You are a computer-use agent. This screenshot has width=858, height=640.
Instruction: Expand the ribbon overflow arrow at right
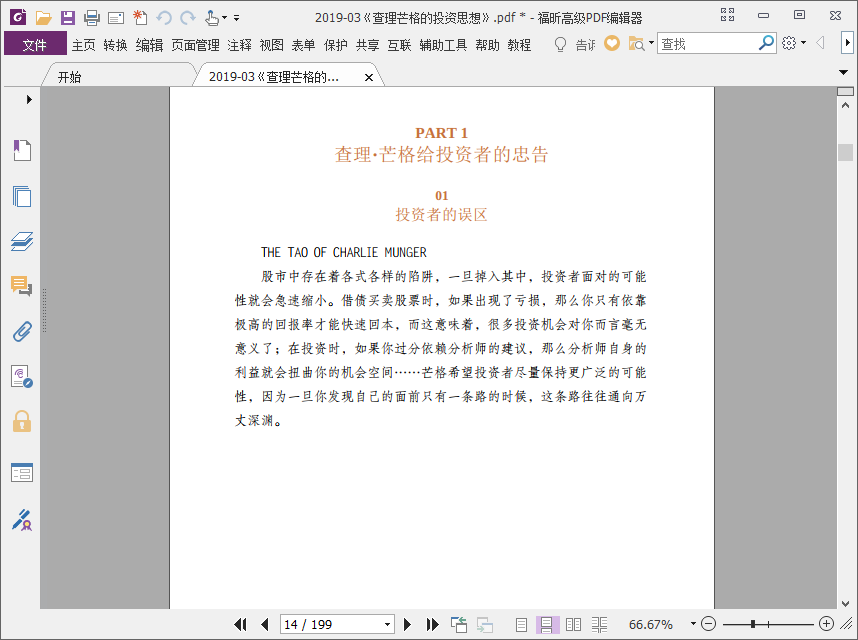(x=847, y=43)
